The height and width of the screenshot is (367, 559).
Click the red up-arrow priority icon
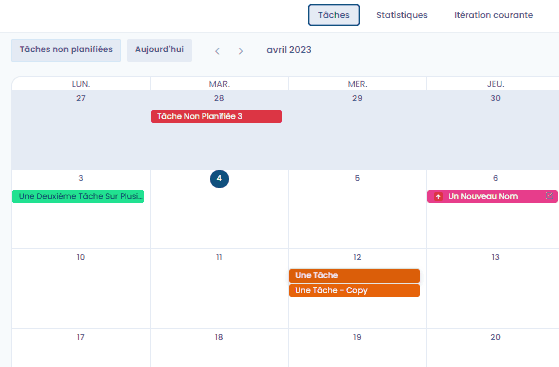(x=438, y=197)
